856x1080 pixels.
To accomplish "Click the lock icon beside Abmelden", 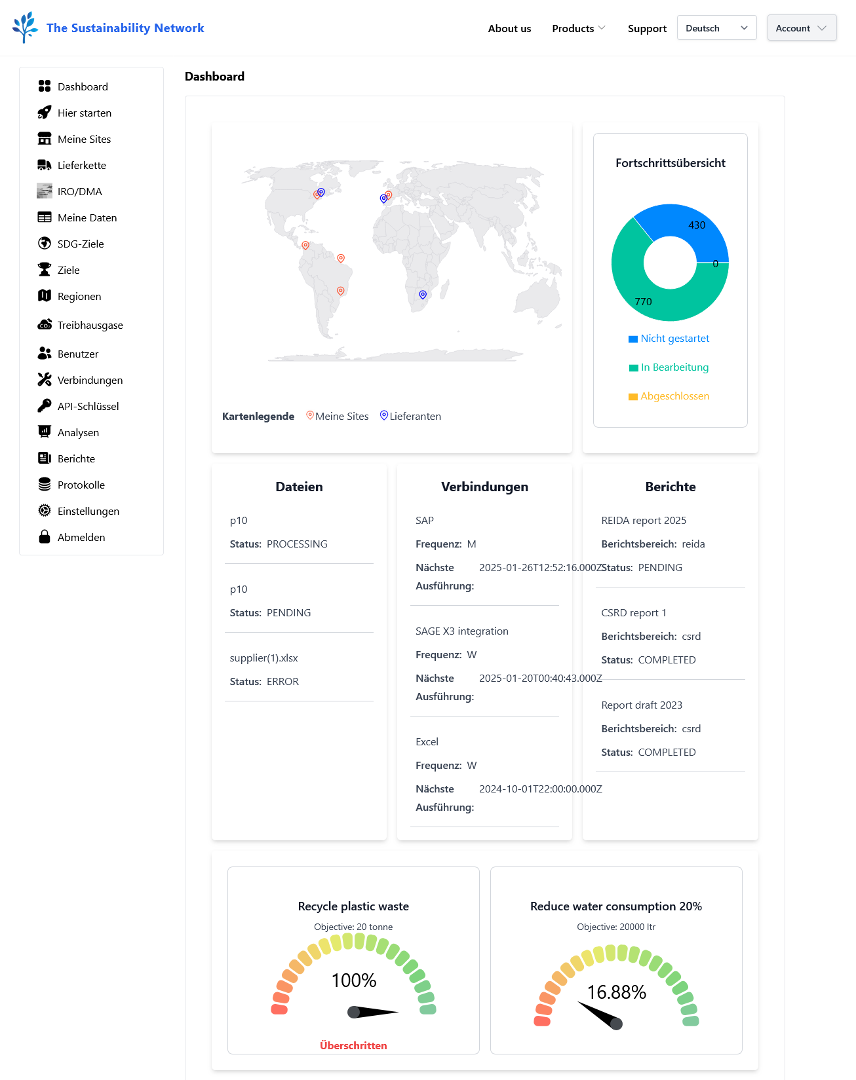I will coord(45,537).
